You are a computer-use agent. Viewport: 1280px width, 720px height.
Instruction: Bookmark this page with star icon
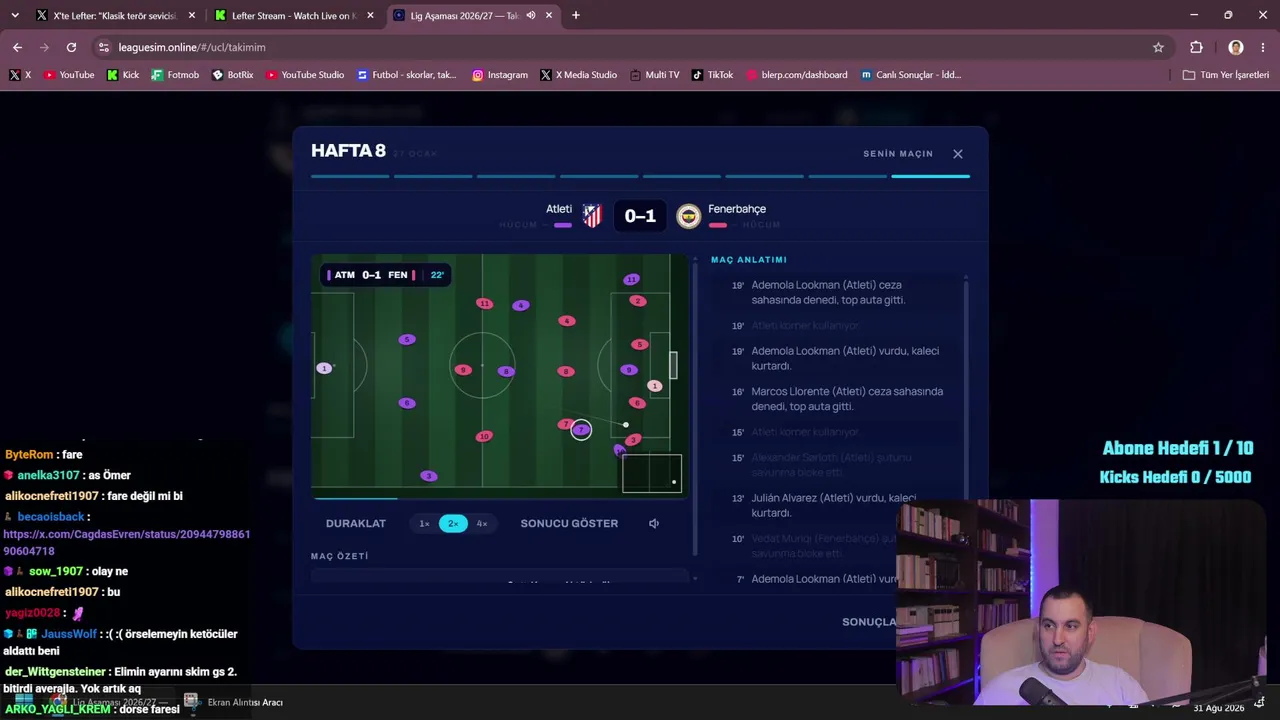tap(1158, 47)
